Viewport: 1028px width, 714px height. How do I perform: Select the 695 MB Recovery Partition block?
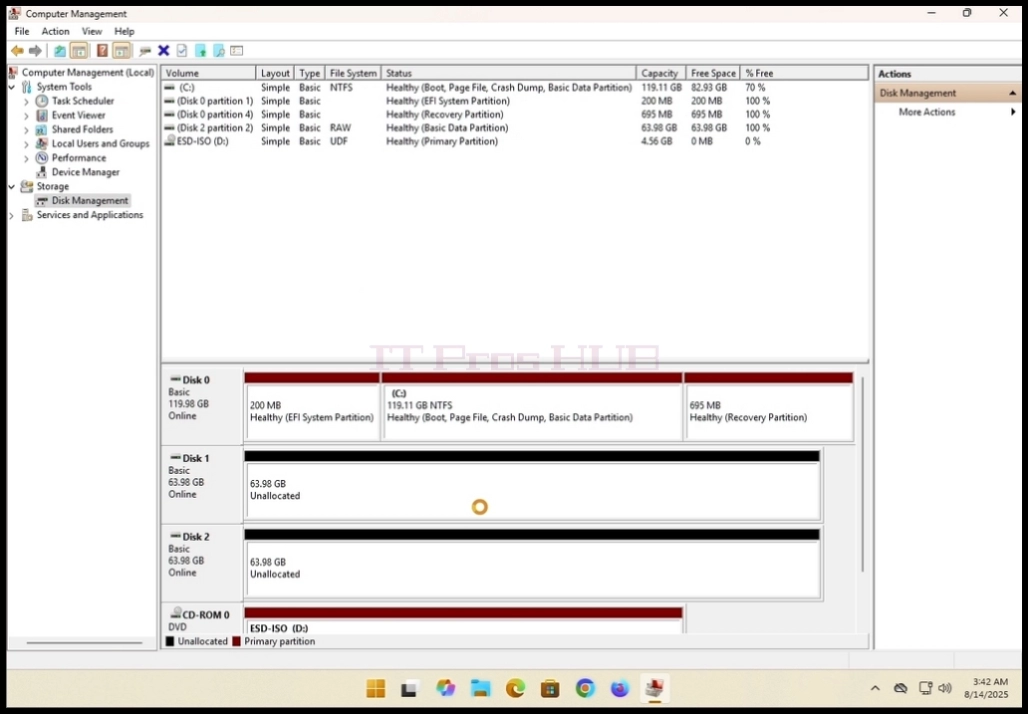coord(768,407)
